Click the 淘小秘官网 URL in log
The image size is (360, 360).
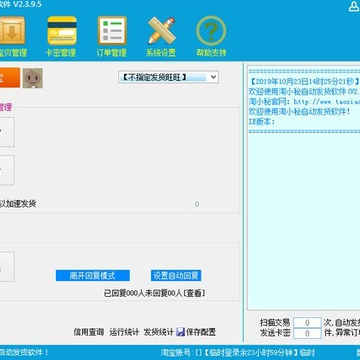point(327,102)
